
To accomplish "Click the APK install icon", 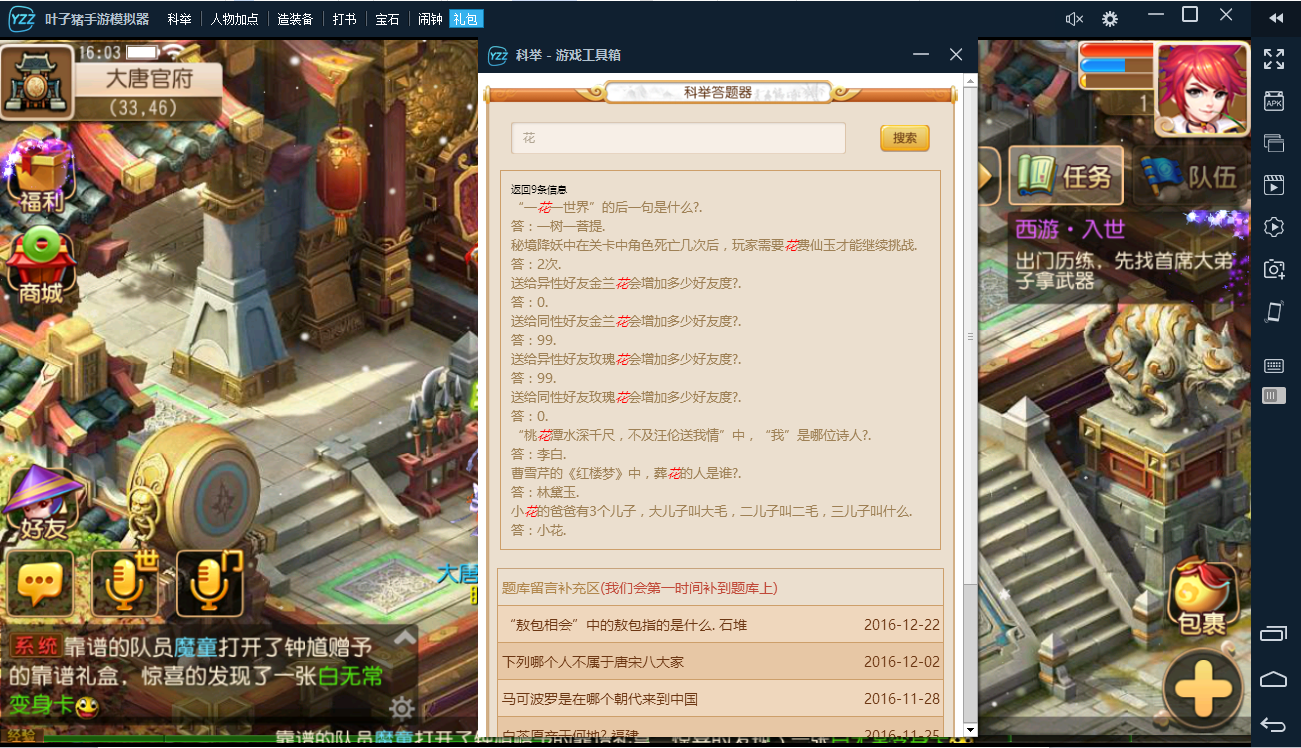I will 1273,101.
